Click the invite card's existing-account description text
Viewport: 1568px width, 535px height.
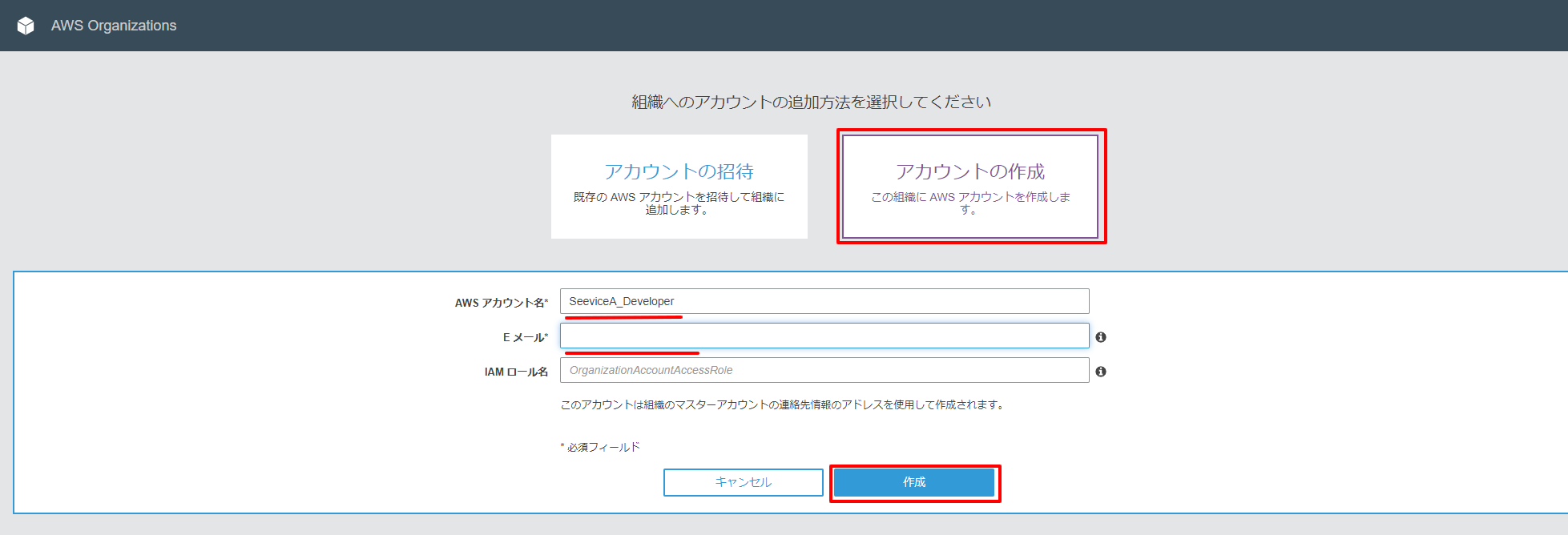679,203
